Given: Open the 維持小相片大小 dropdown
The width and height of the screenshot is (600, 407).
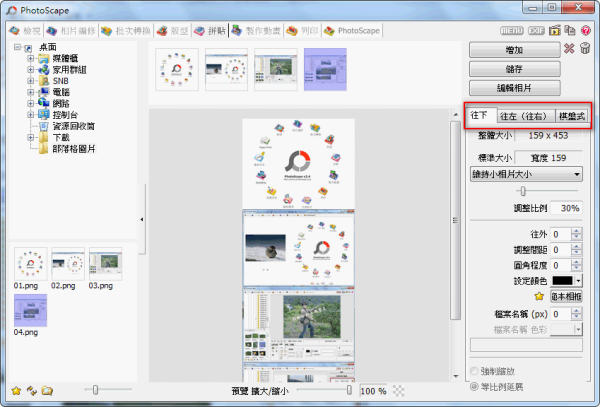Looking at the screenshot, I should (526, 174).
